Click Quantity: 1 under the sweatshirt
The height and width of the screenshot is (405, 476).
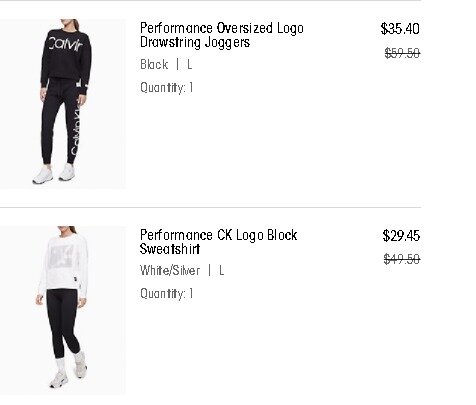point(167,294)
